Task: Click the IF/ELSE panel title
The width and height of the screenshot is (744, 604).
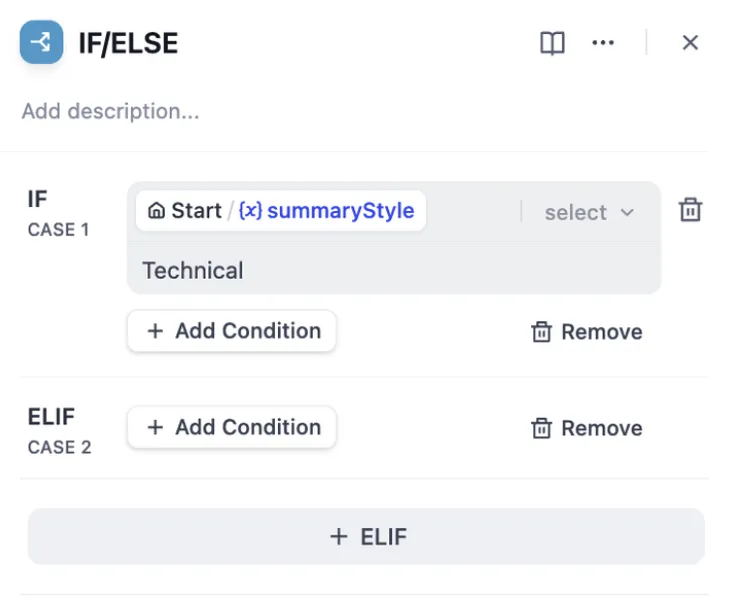Action: coord(128,43)
